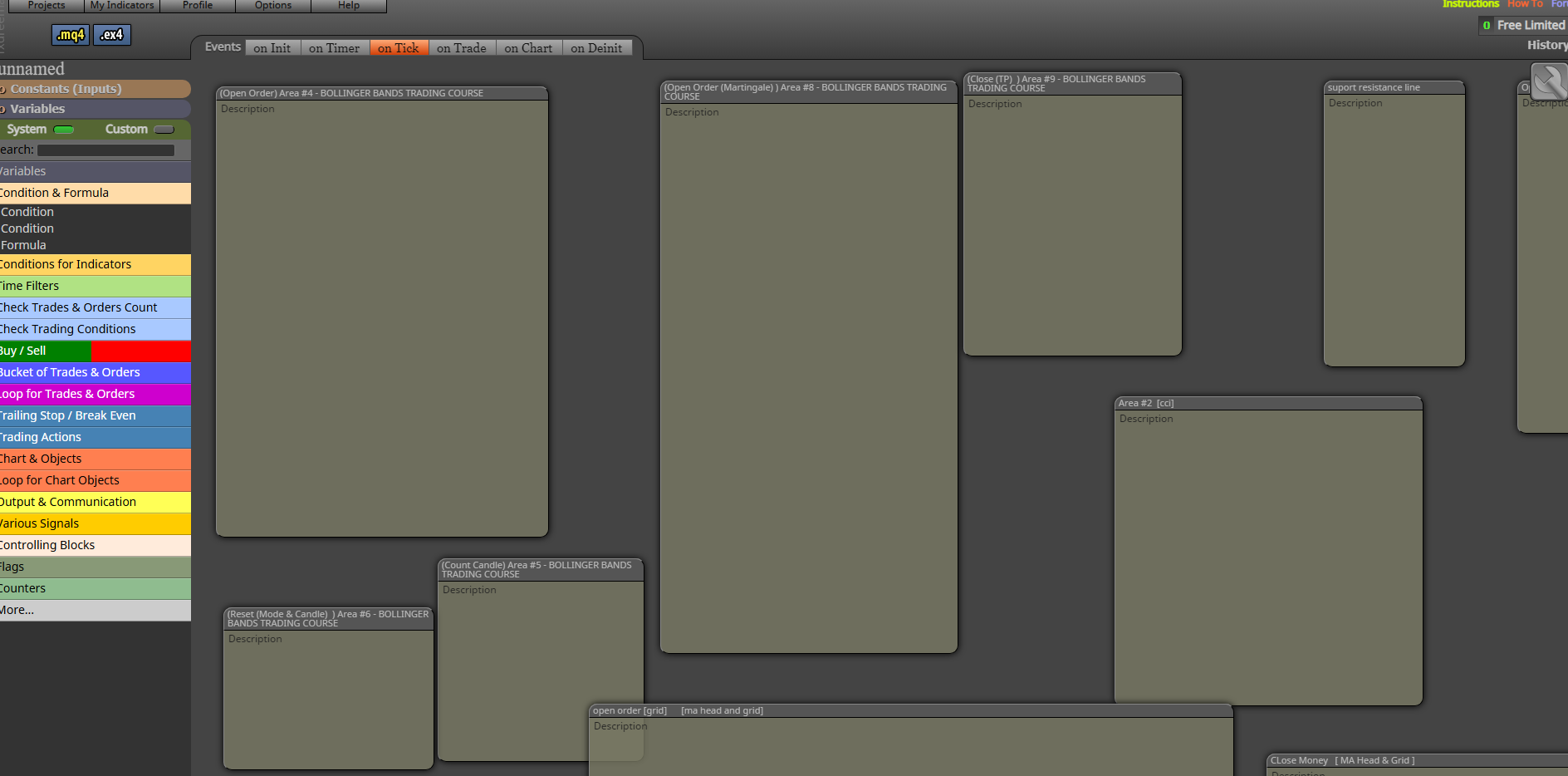Expand Trailing Stop / Break Even category
Screen dimensions: 1568x776
click(95, 415)
